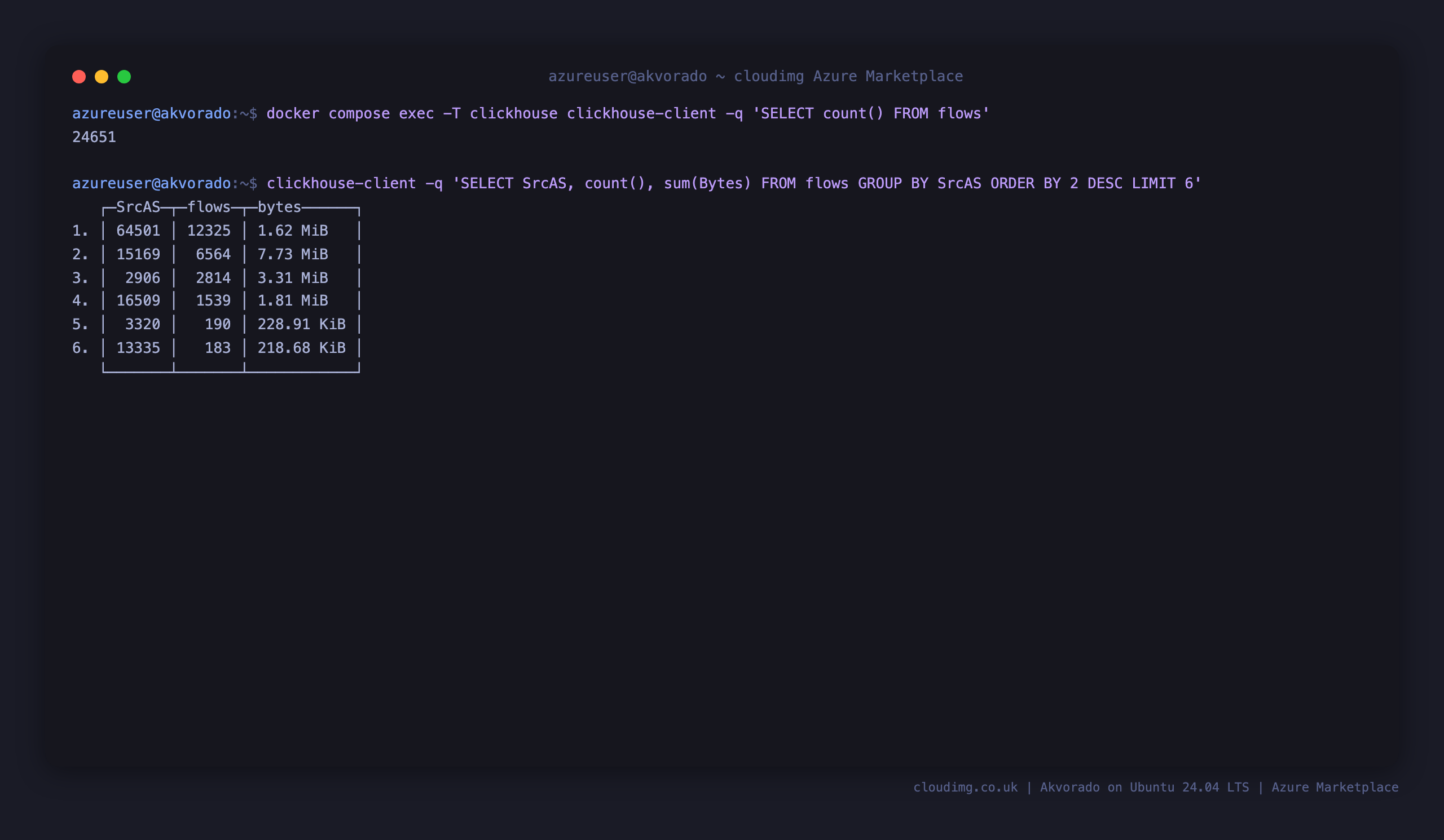Screen dimensions: 1444x840
Task: Click the red close window dot
Action: point(79,77)
